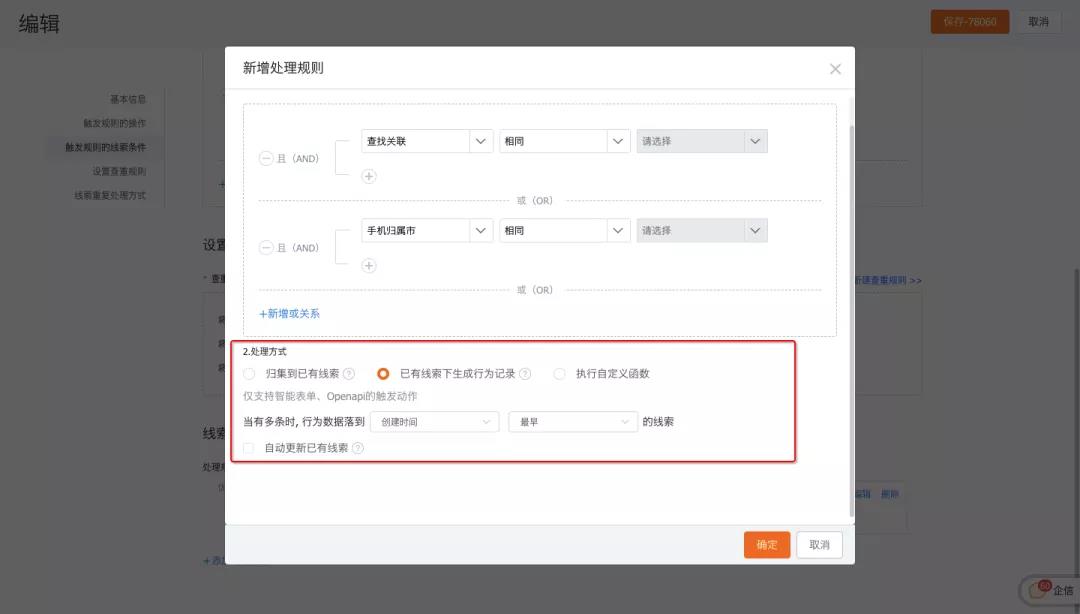Click the 新建查重规则 >> link behind the dialog

coord(888,280)
